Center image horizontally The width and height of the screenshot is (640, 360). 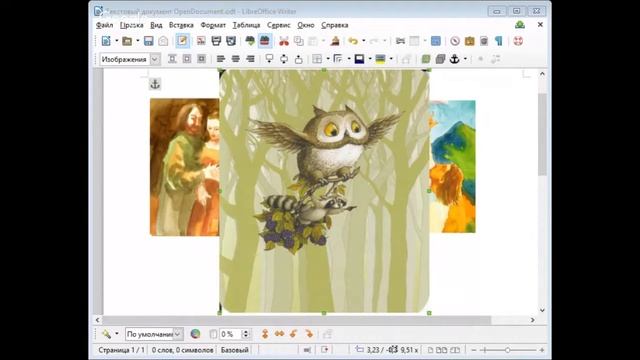[236, 59]
